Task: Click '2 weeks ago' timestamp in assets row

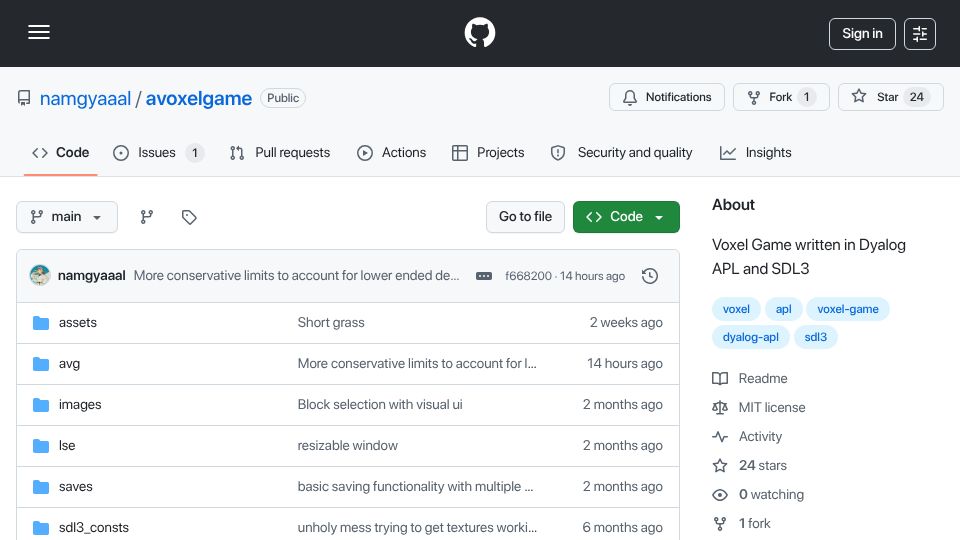Action: (x=626, y=323)
